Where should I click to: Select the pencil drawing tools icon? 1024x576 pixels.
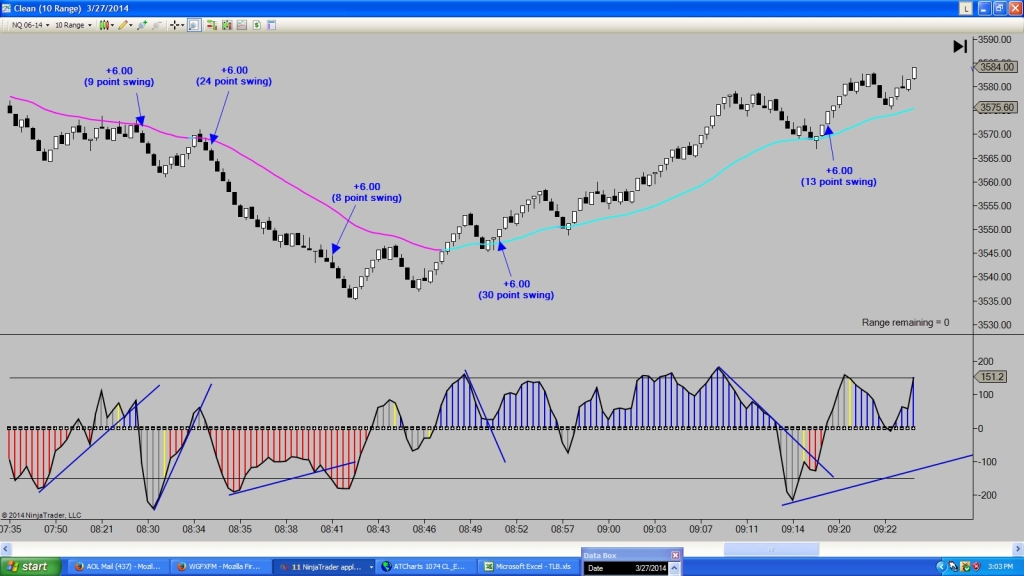coord(122,25)
